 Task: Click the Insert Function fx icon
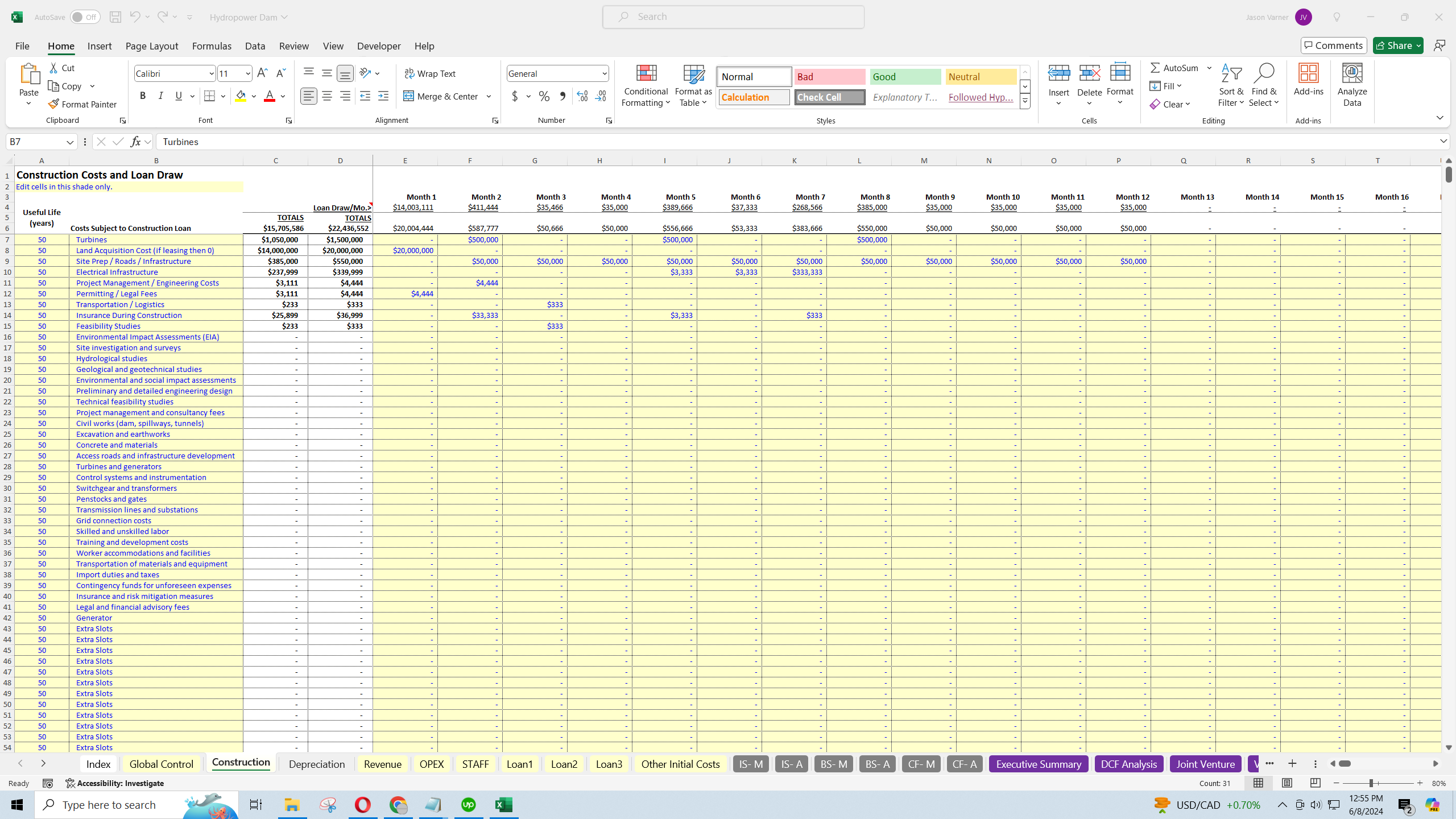pyautogui.click(x=135, y=142)
